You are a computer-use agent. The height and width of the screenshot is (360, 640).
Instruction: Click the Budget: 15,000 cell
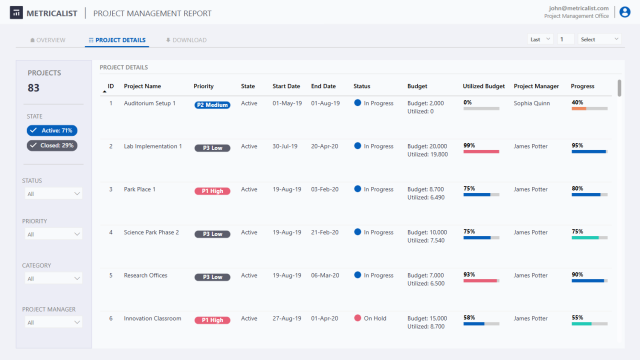(427, 318)
